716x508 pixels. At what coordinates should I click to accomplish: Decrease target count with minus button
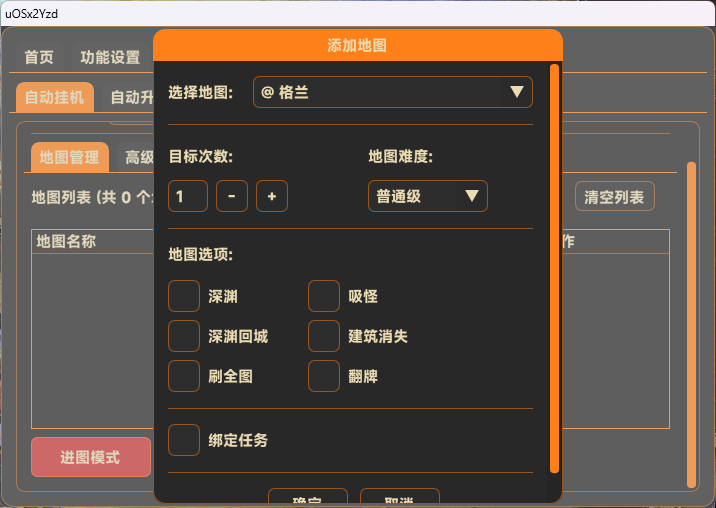(232, 196)
